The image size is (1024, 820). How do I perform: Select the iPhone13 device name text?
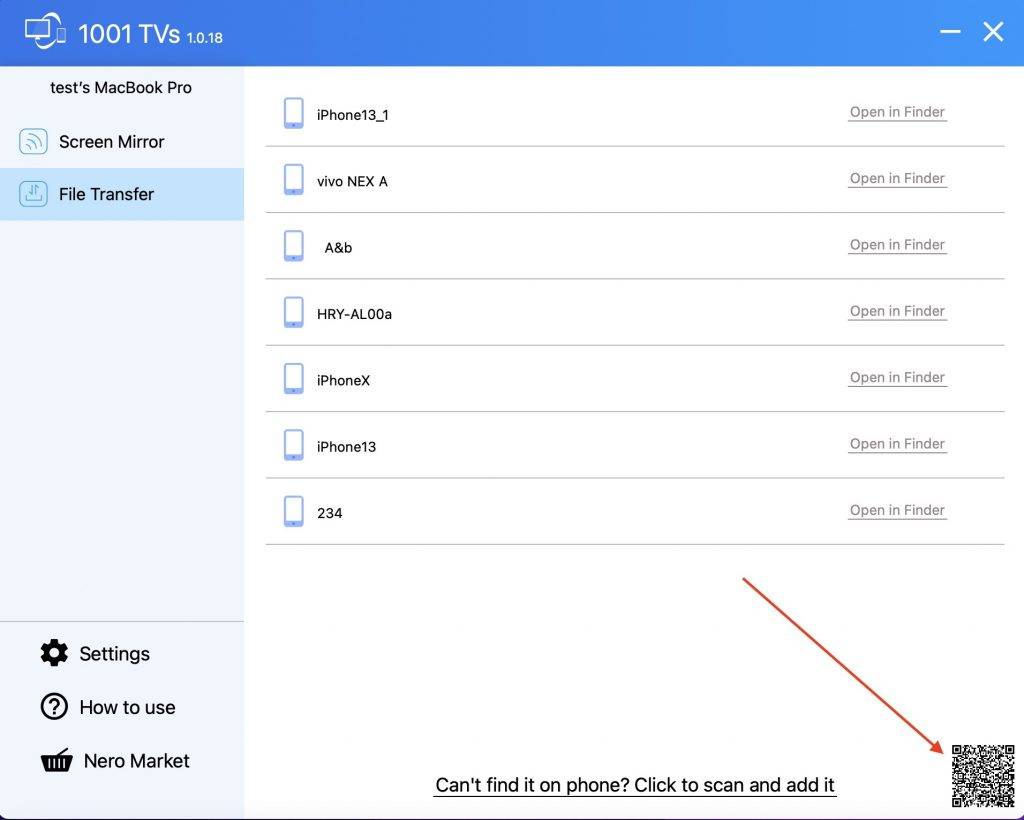click(346, 447)
